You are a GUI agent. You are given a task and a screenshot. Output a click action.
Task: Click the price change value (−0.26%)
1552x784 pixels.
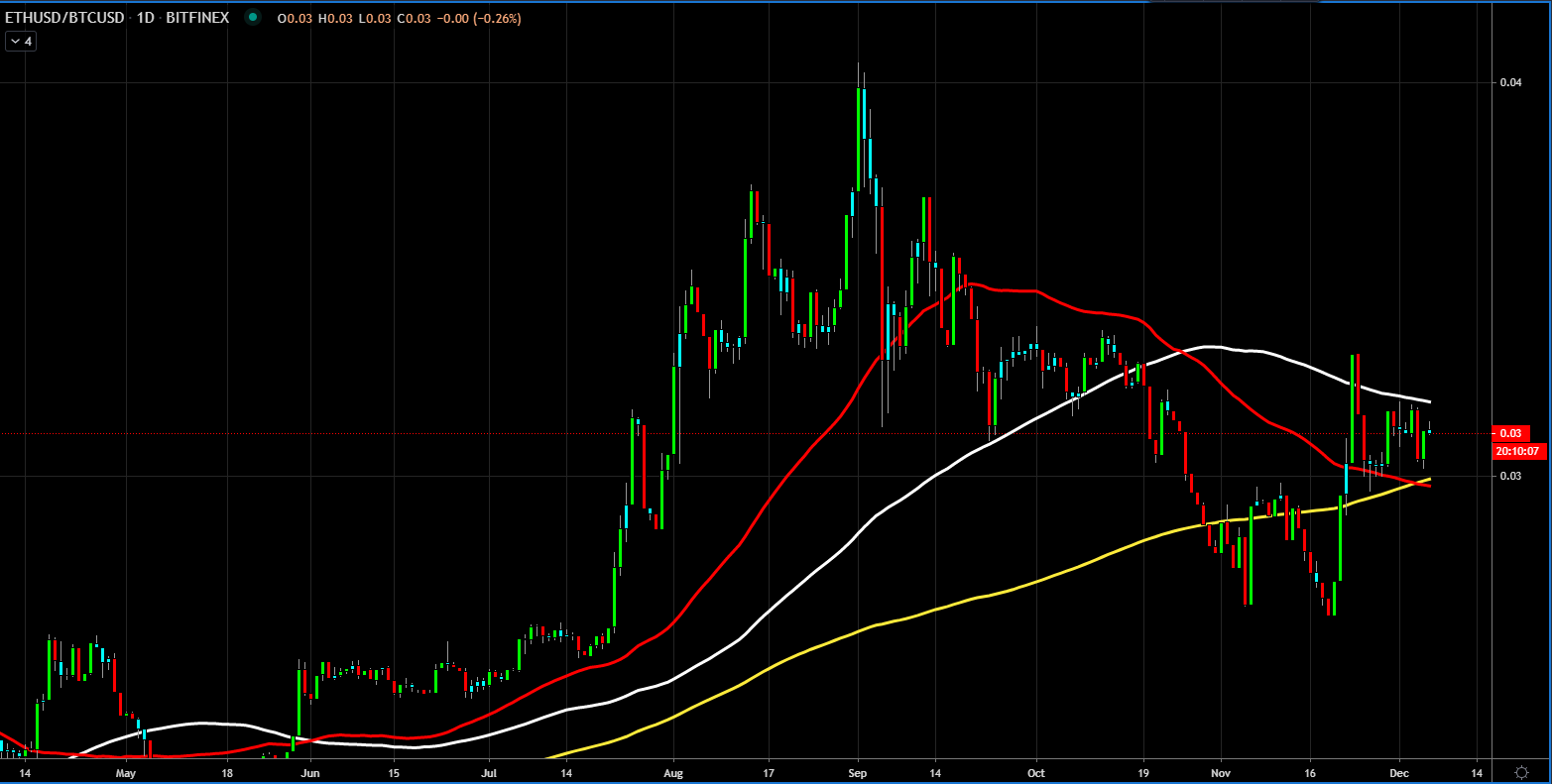(x=499, y=19)
